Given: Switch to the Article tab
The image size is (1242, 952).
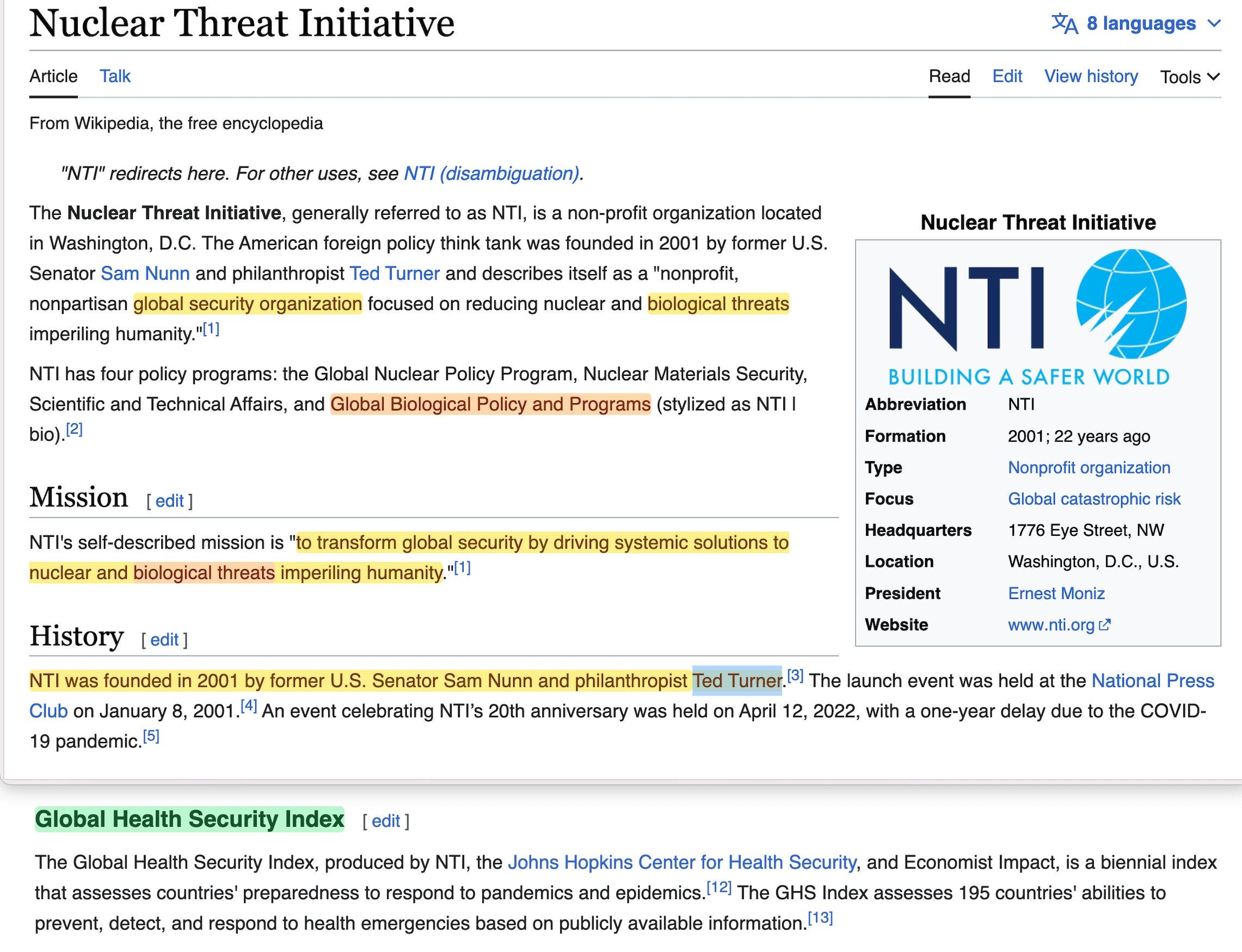Looking at the screenshot, I should click(53, 76).
